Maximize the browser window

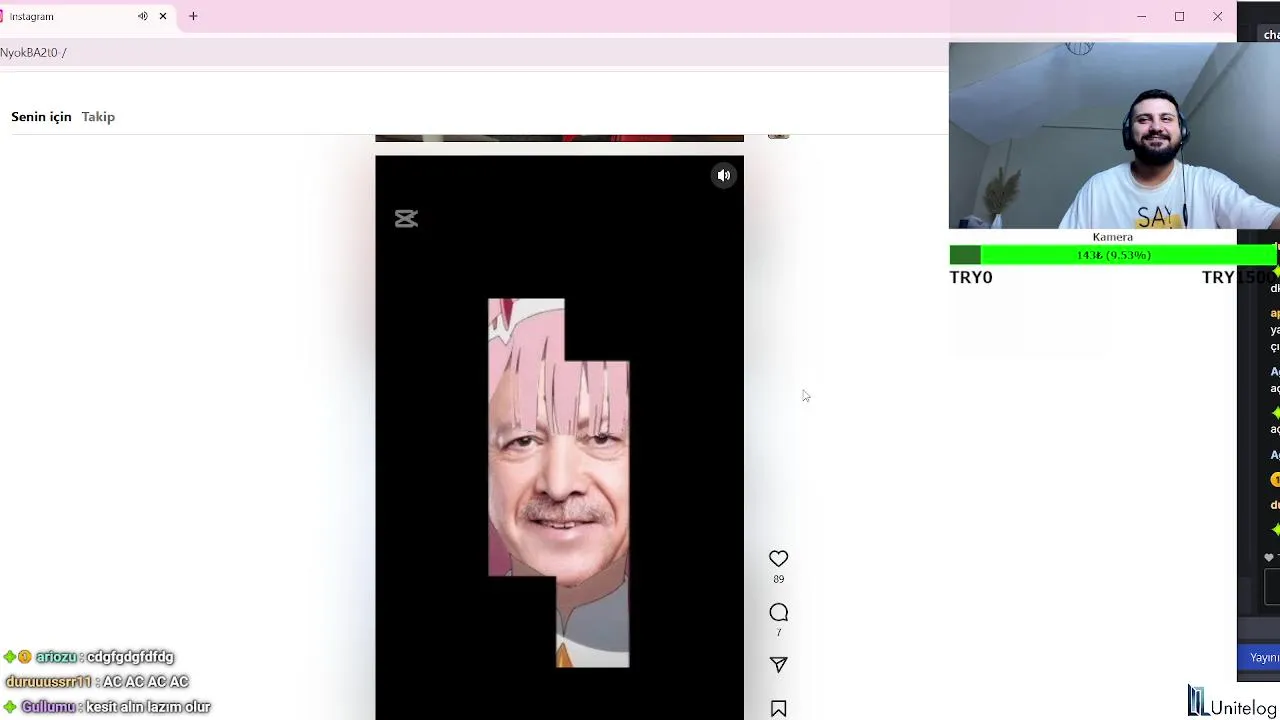1179,16
